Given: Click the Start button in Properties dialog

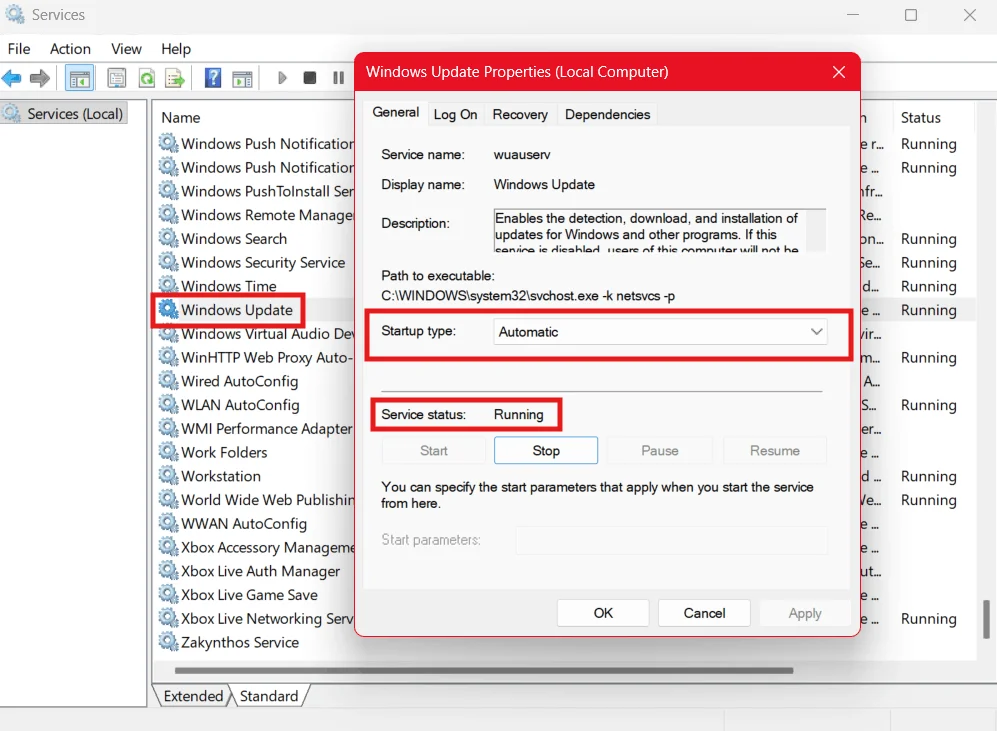Looking at the screenshot, I should (434, 451).
